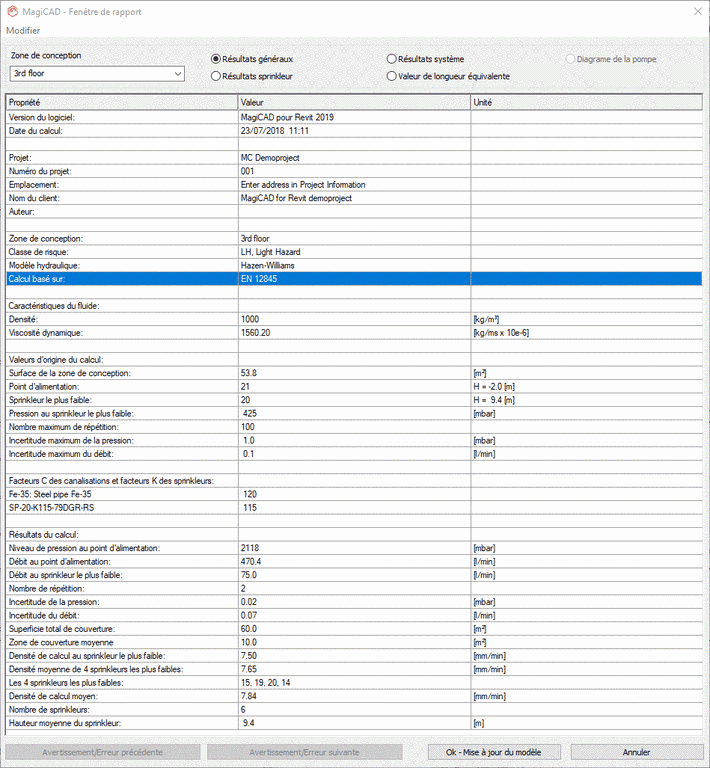Click pressure value '425'
The height and width of the screenshot is (768, 710).
(x=250, y=413)
